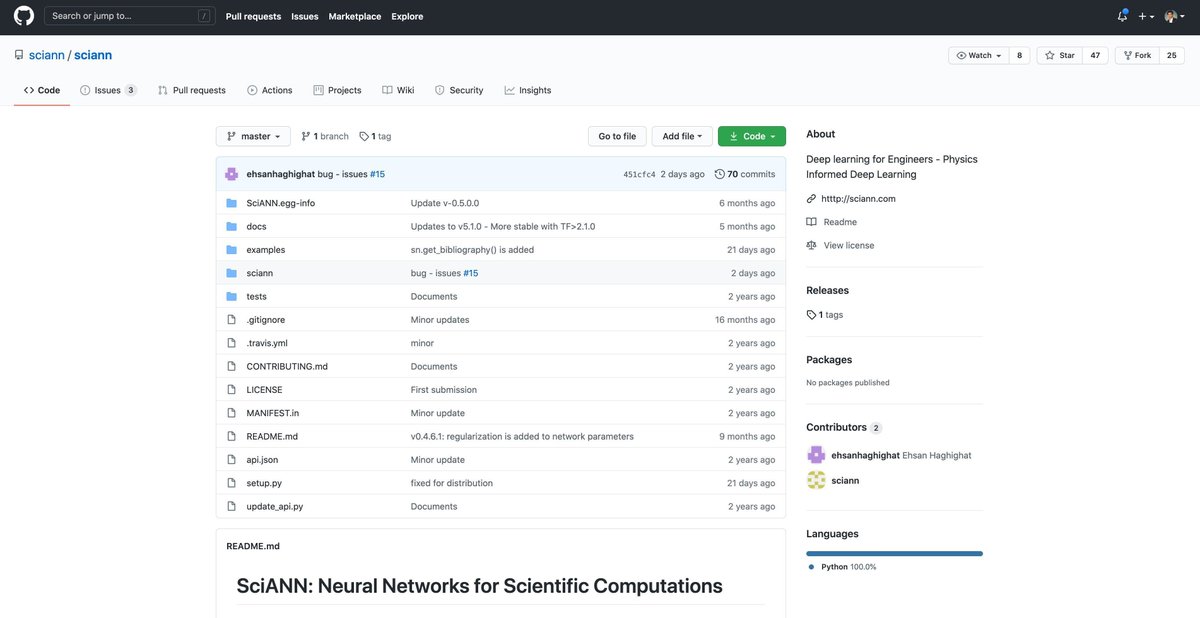Click the LICENSE file icon
The height and width of the screenshot is (618, 1200).
231,390
